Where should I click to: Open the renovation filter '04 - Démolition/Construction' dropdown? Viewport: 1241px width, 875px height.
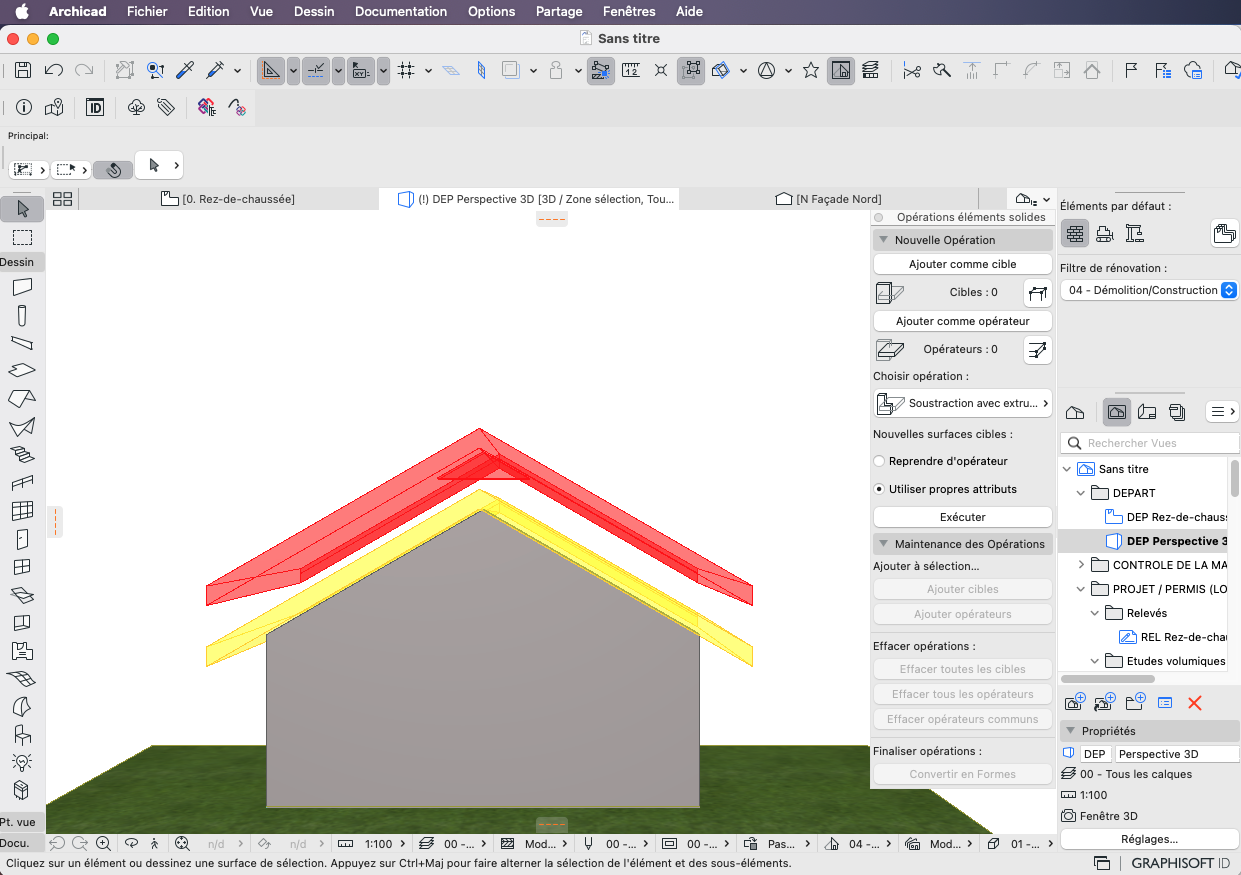pyautogui.click(x=1149, y=290)
